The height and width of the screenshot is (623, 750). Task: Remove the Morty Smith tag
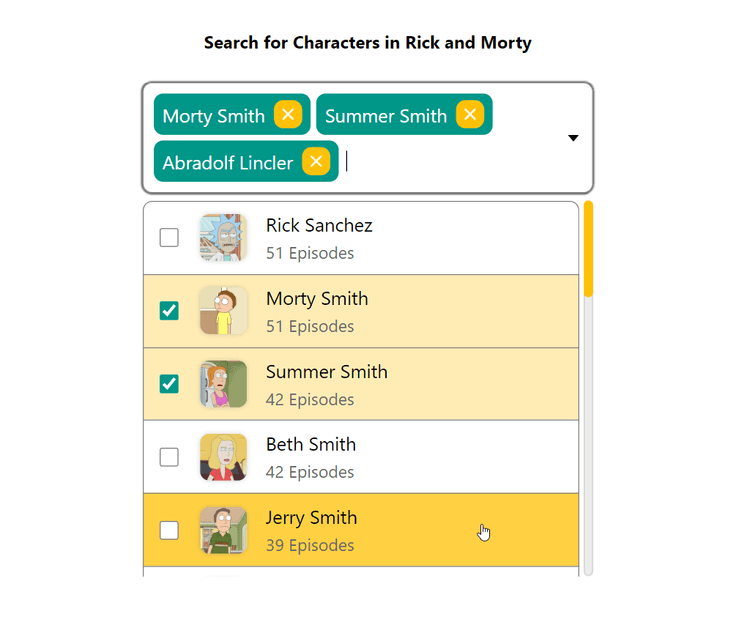tap(288, 115)
